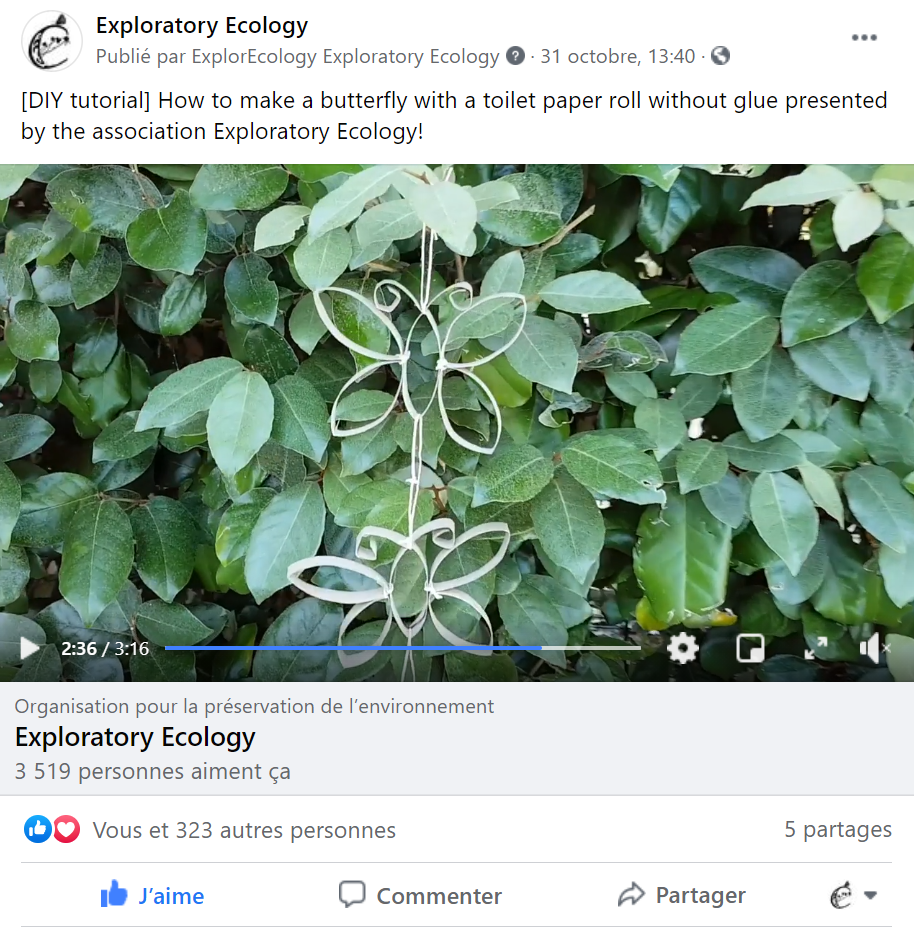Play the butterfly tutorial video

[28, 648]
